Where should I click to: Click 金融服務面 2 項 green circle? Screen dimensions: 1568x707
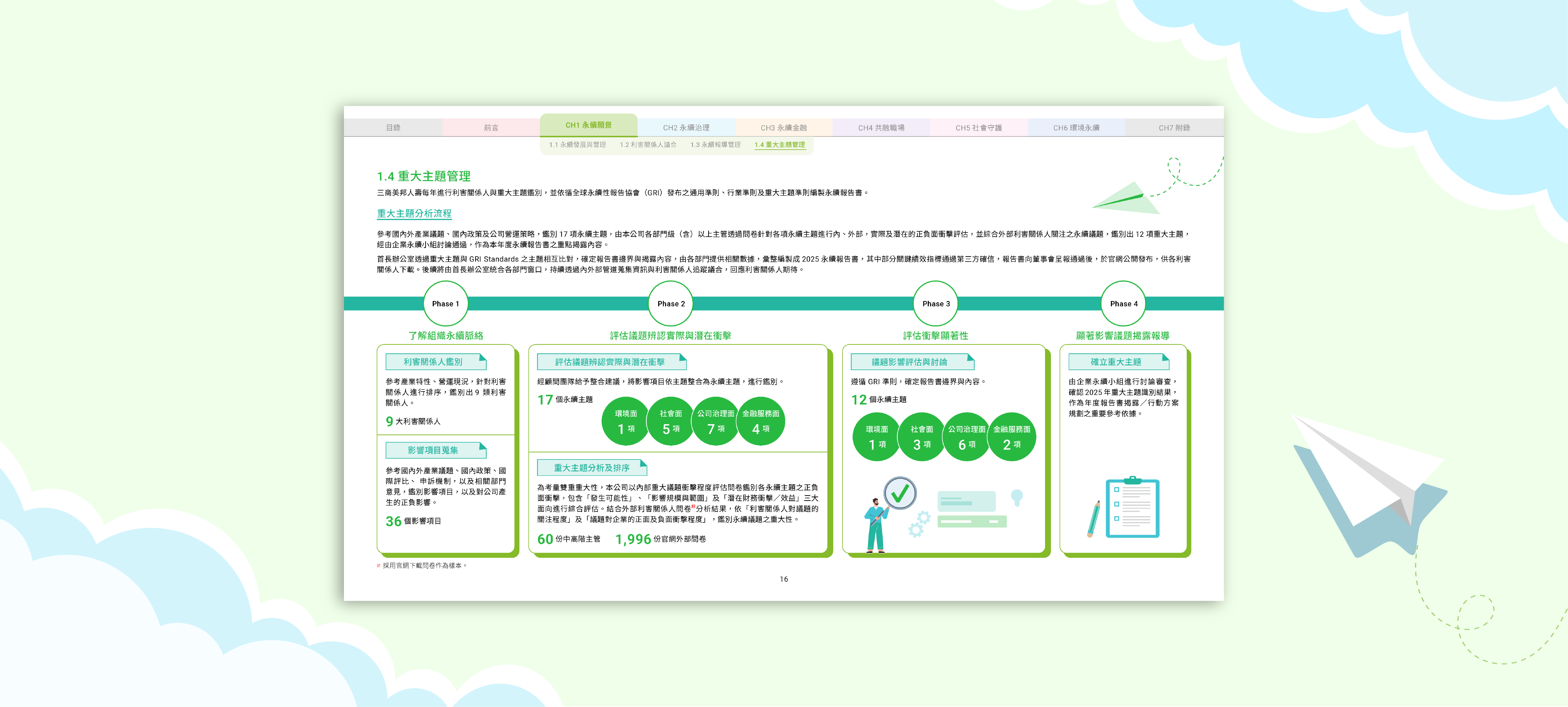tap(1012, 437)
